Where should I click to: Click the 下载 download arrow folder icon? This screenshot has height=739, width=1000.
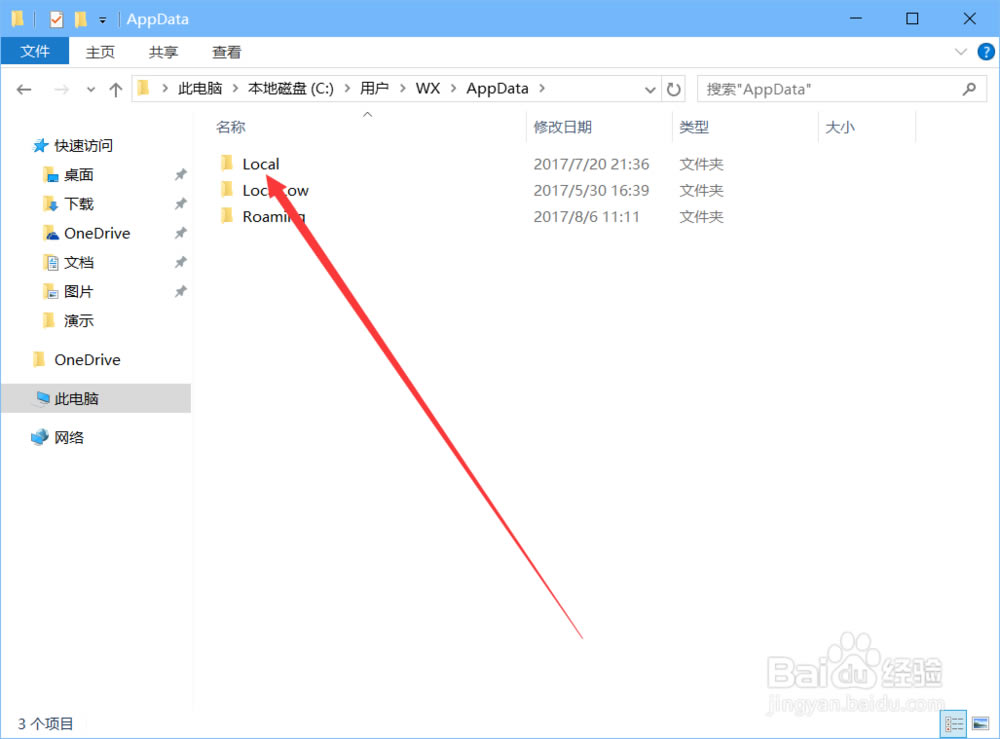50,204
